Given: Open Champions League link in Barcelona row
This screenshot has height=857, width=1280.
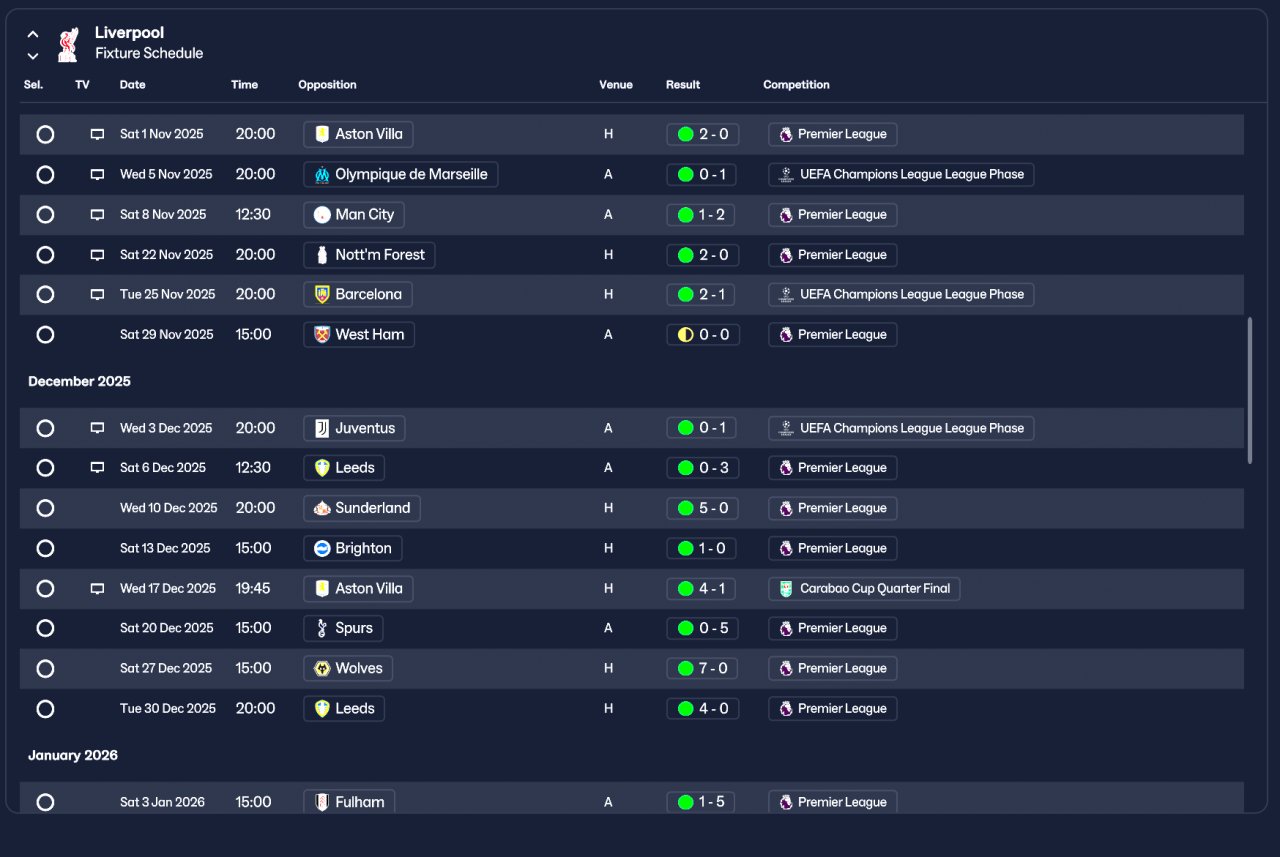Looking at the screenshot, I should click(x=901, y=295).
